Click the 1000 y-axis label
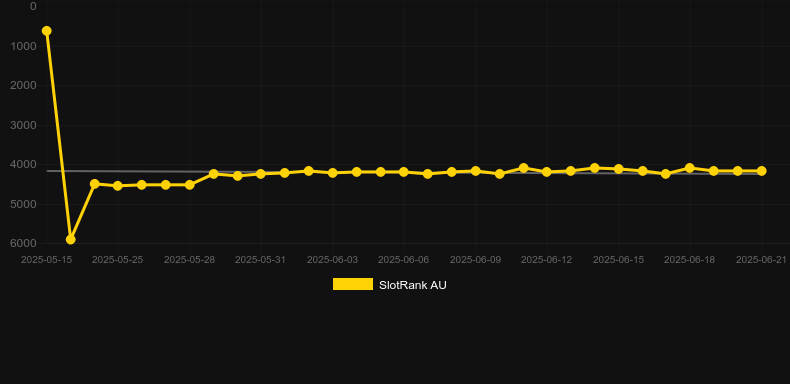The height and width of the screenshot is (384, 790). (x=23, y=46)
